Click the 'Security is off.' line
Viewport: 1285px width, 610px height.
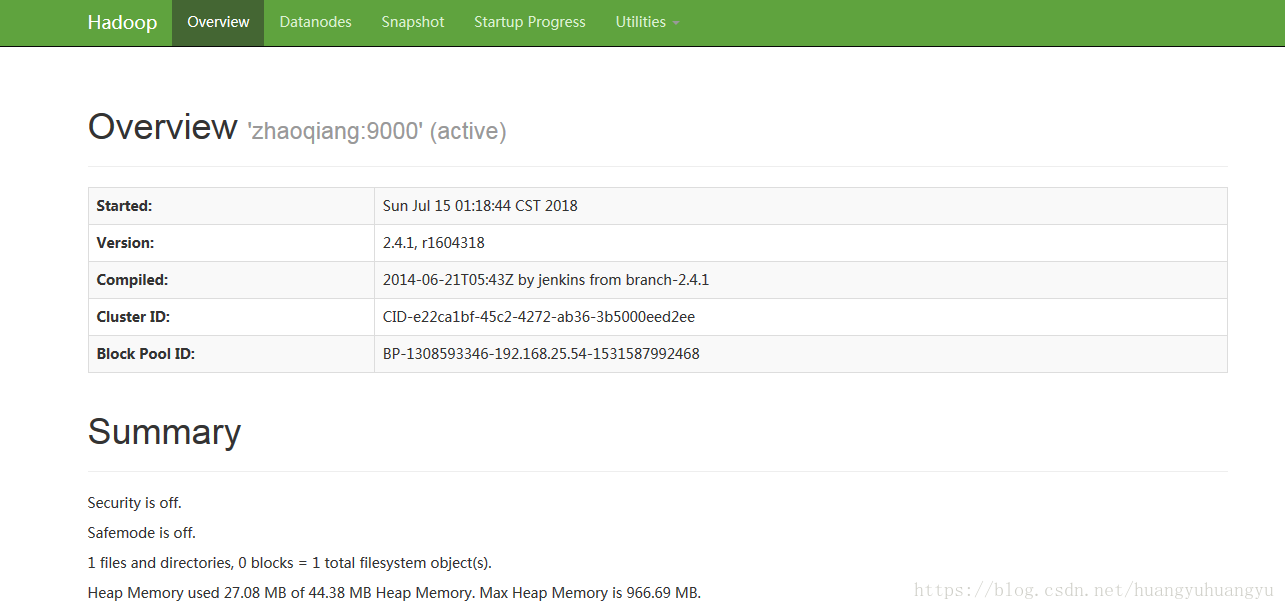tap(135, 503)
